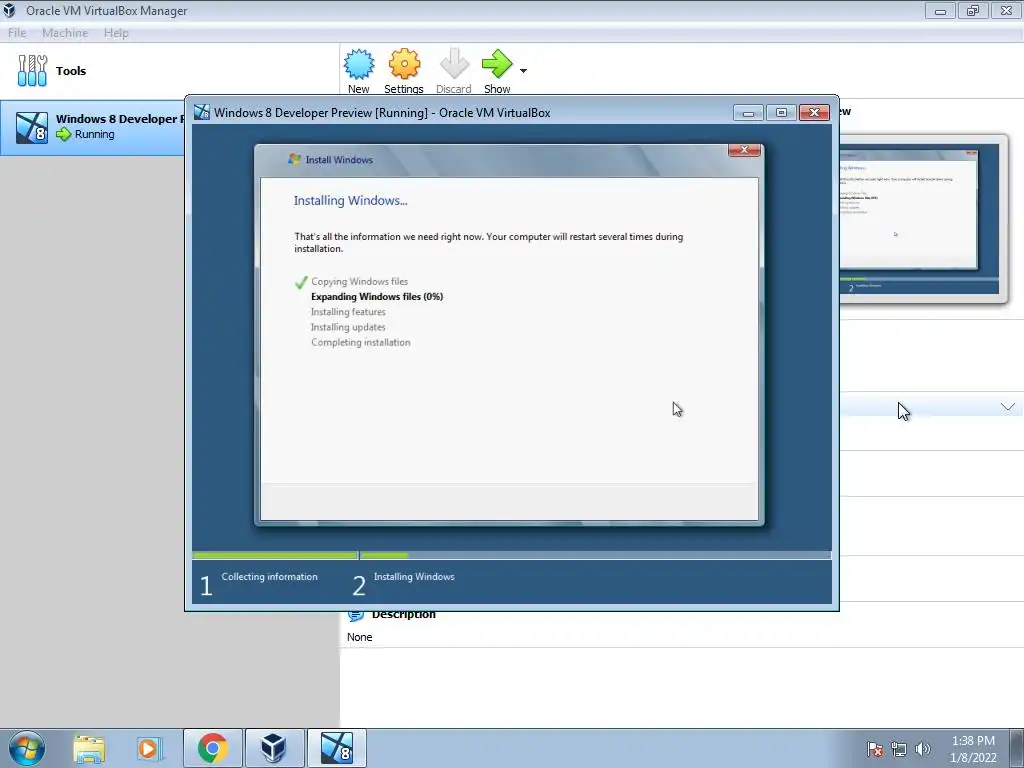Click the network tray icon
Image resolution: width=1024 pixels, height=768 pixels.
[x=899, y=749]
